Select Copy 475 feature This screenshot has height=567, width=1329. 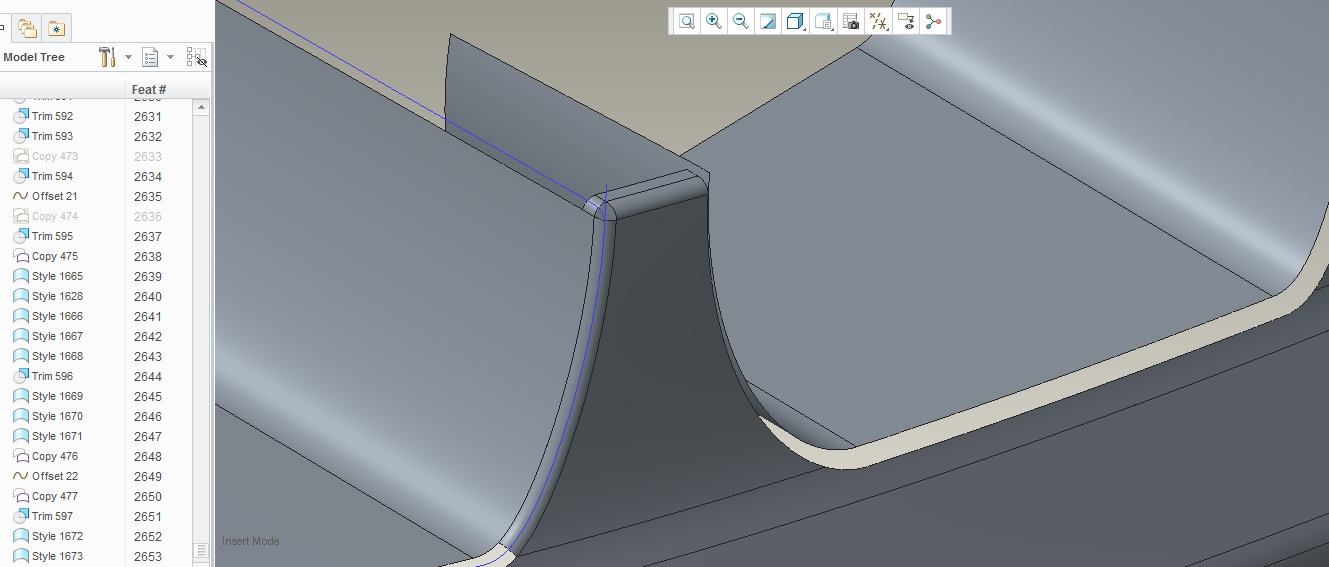coord(54,256)
